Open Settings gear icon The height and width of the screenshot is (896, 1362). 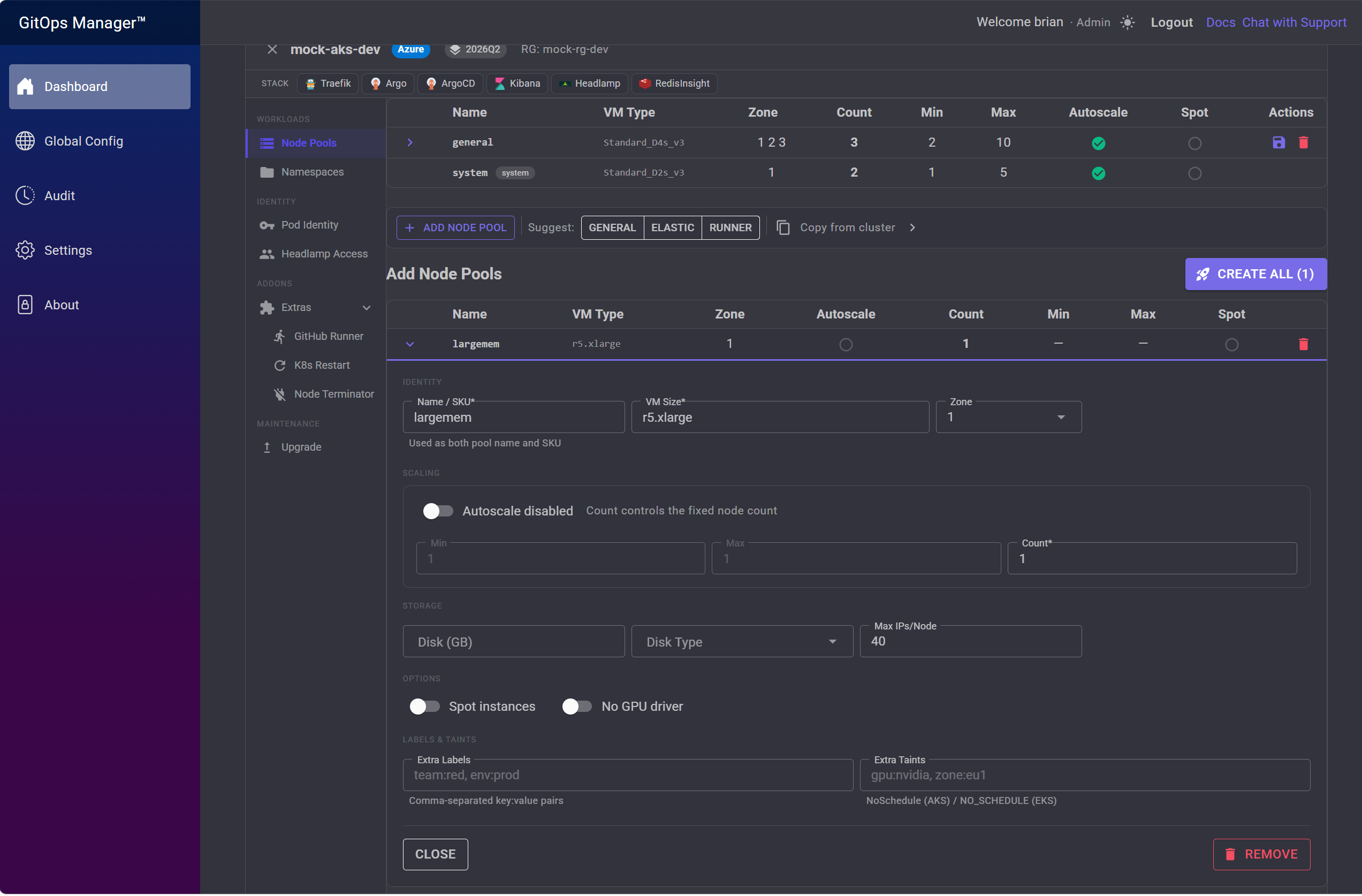coord(25,250)
